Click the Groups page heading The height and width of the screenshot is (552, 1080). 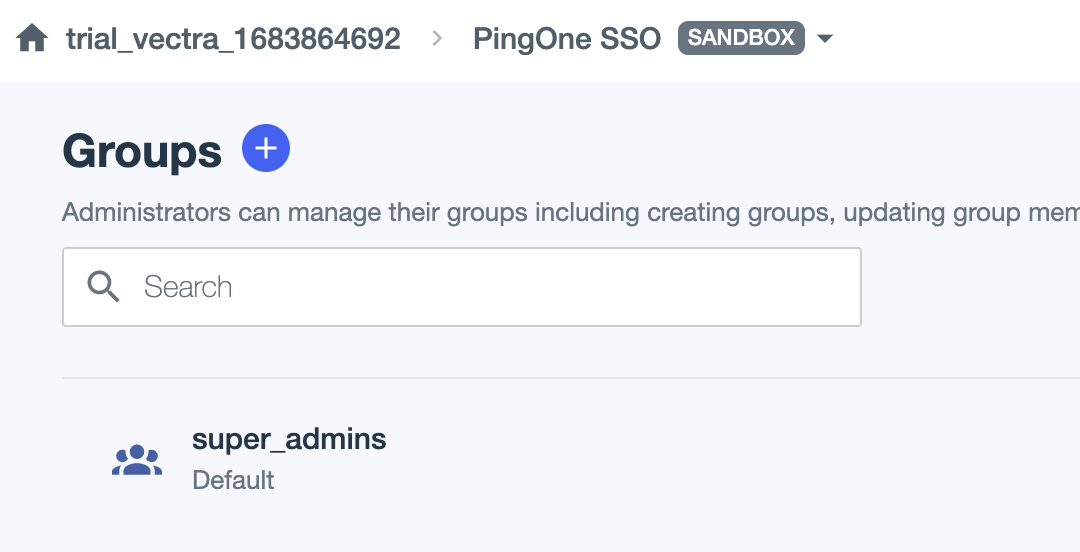[x=142, y=151]
